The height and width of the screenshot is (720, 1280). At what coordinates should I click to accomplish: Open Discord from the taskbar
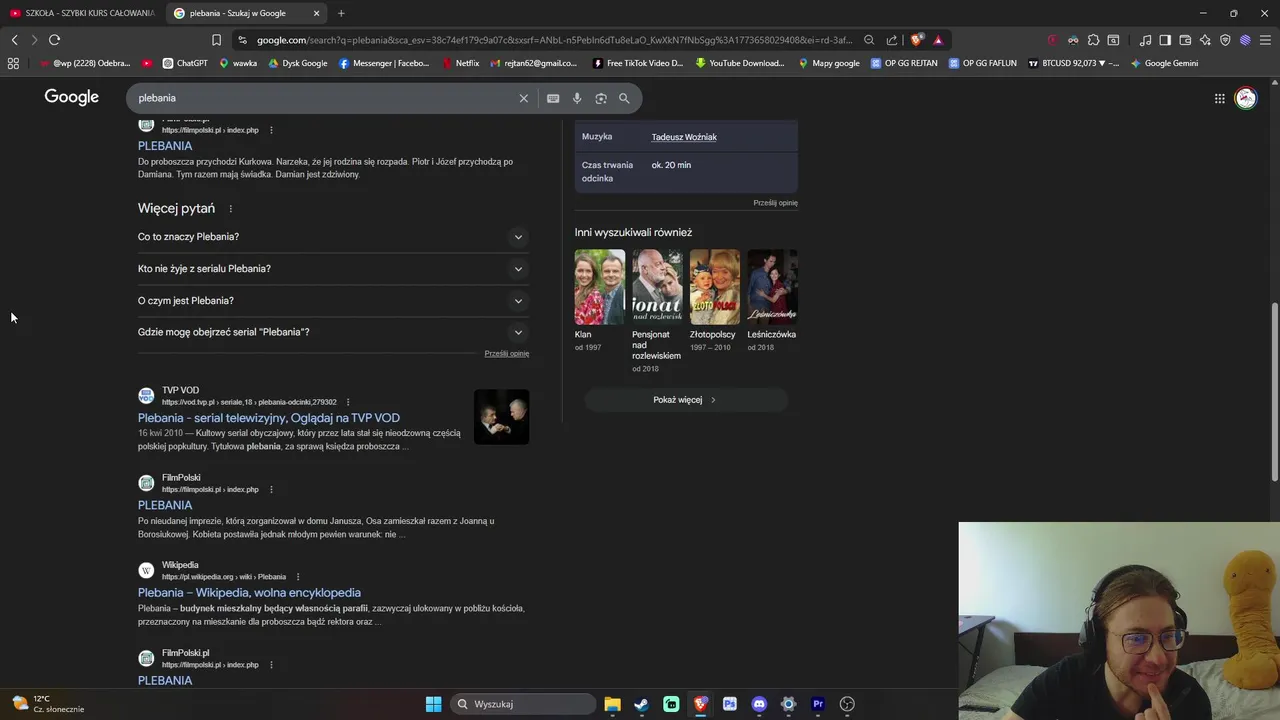(x=759, y=704)
